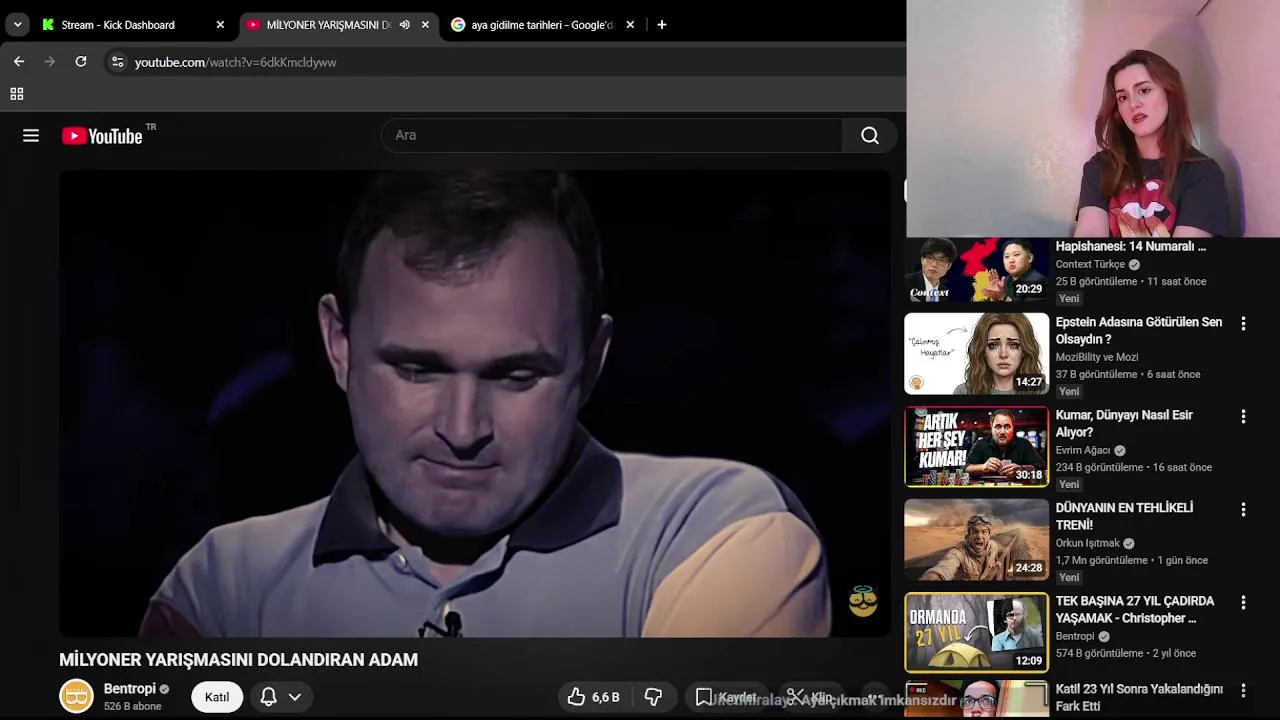The height and width of the screenshot is (720, 1280).
Task: Open the YouTube hamburger guide menu
Action: 31,136
